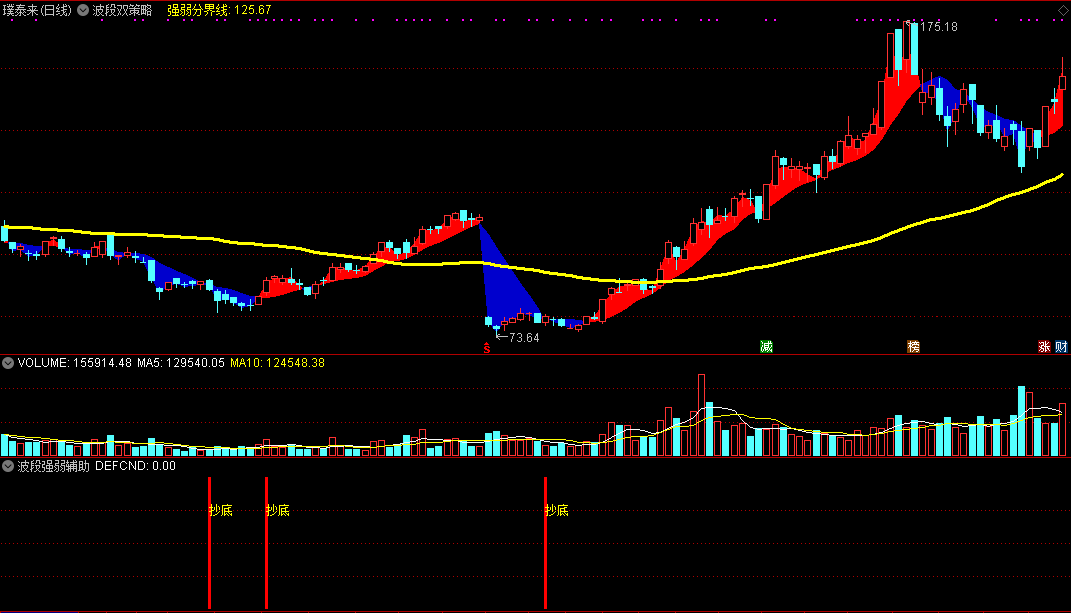
Task: Click the leftmost 抄底 signal label
Action: (221, 510)
